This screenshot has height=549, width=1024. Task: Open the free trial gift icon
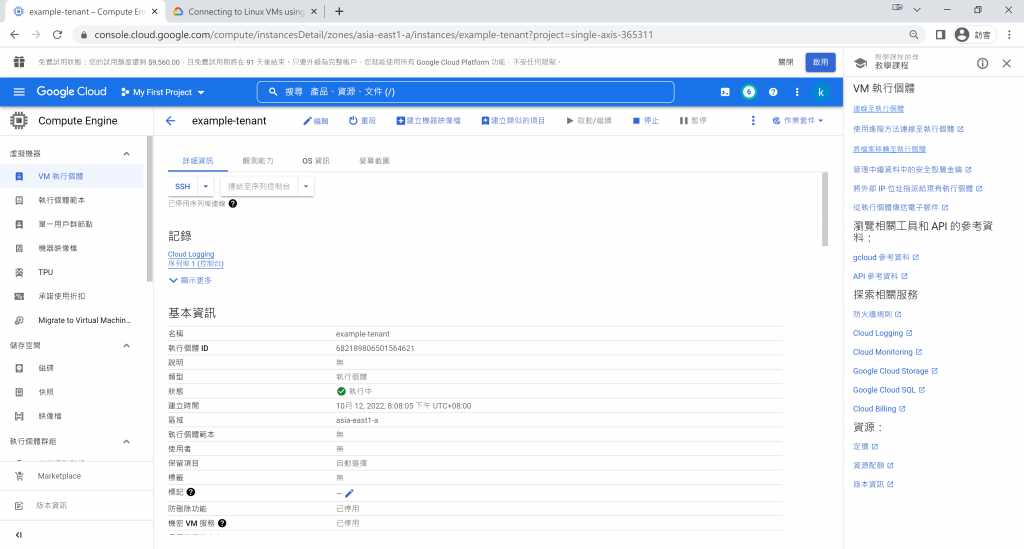[19, 62]
